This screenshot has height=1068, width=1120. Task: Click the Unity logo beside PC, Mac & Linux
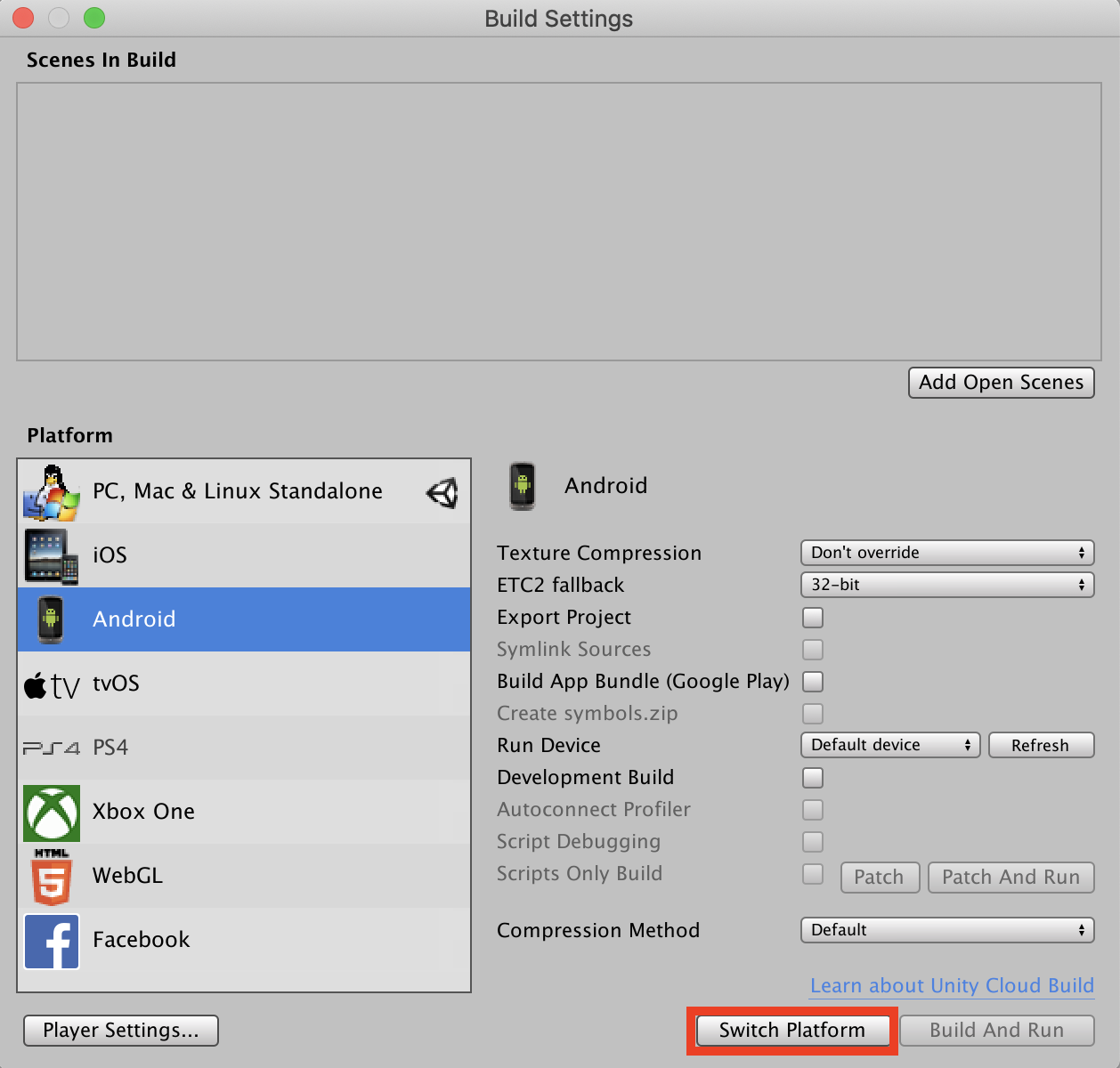[x=442, y=492]
